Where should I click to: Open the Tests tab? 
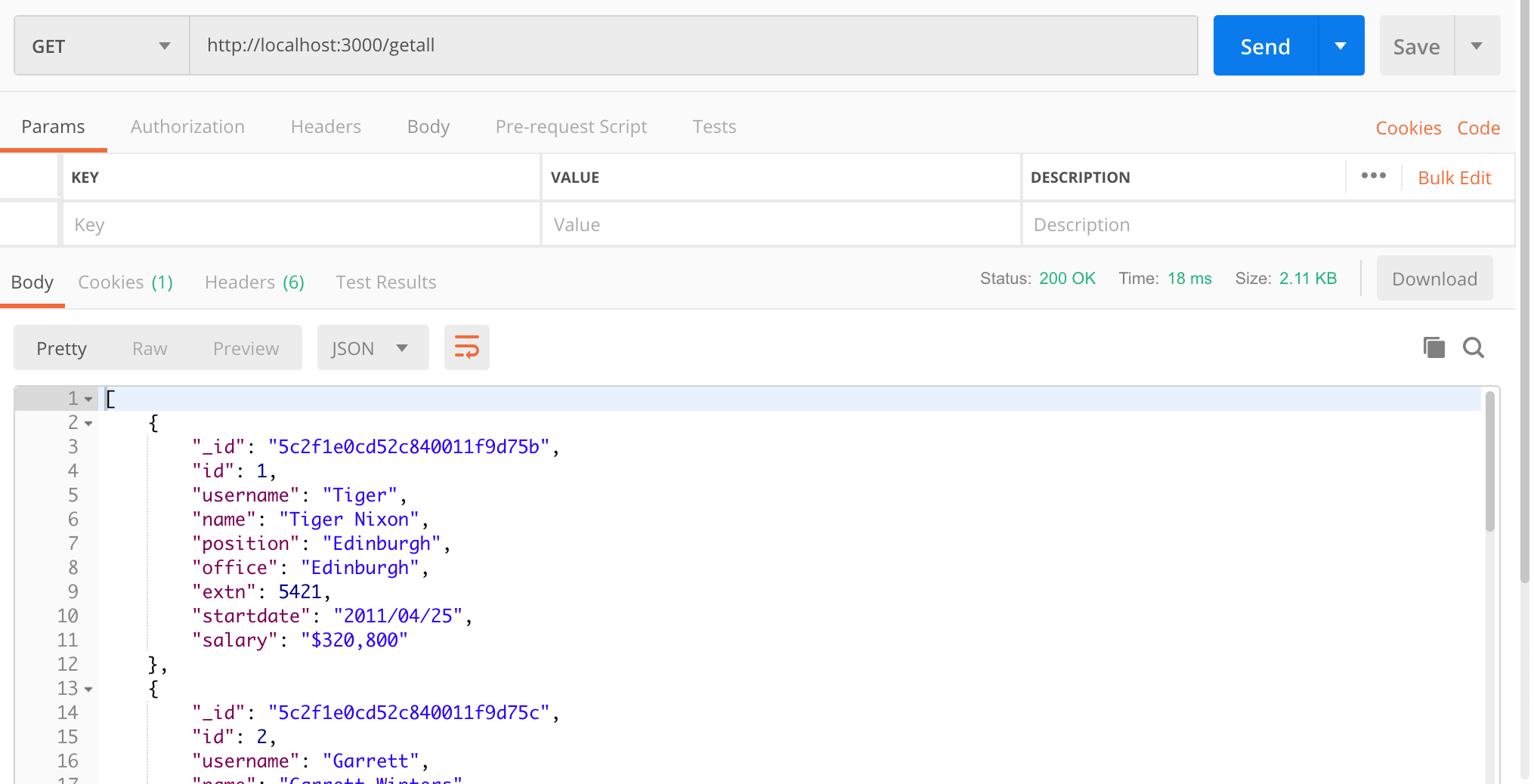point(713,126)
